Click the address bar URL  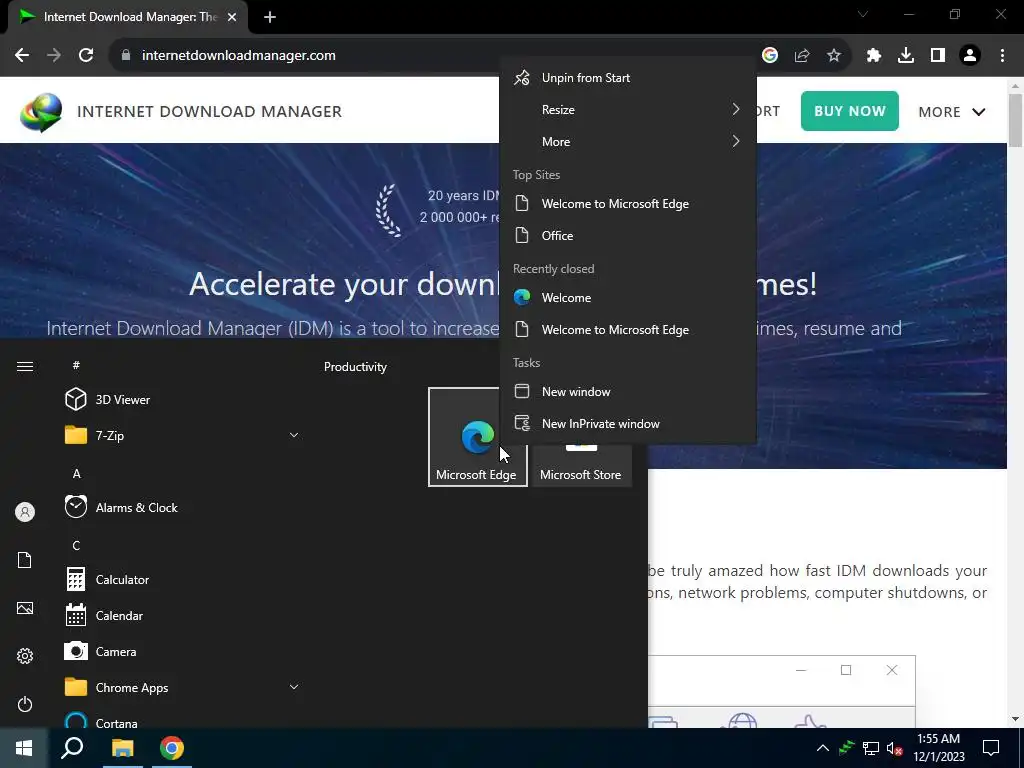[x=238, y=56]
